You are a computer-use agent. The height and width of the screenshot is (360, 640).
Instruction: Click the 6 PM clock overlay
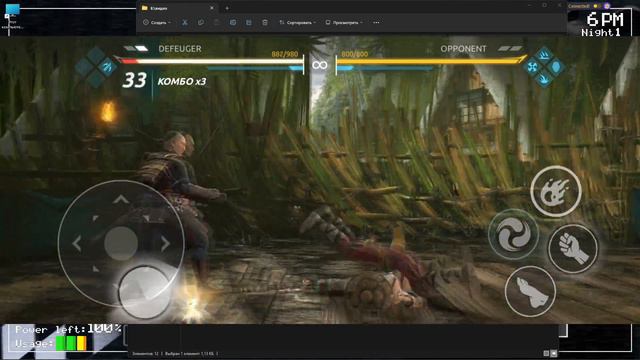pyautogui.click(x=605, y=19)
